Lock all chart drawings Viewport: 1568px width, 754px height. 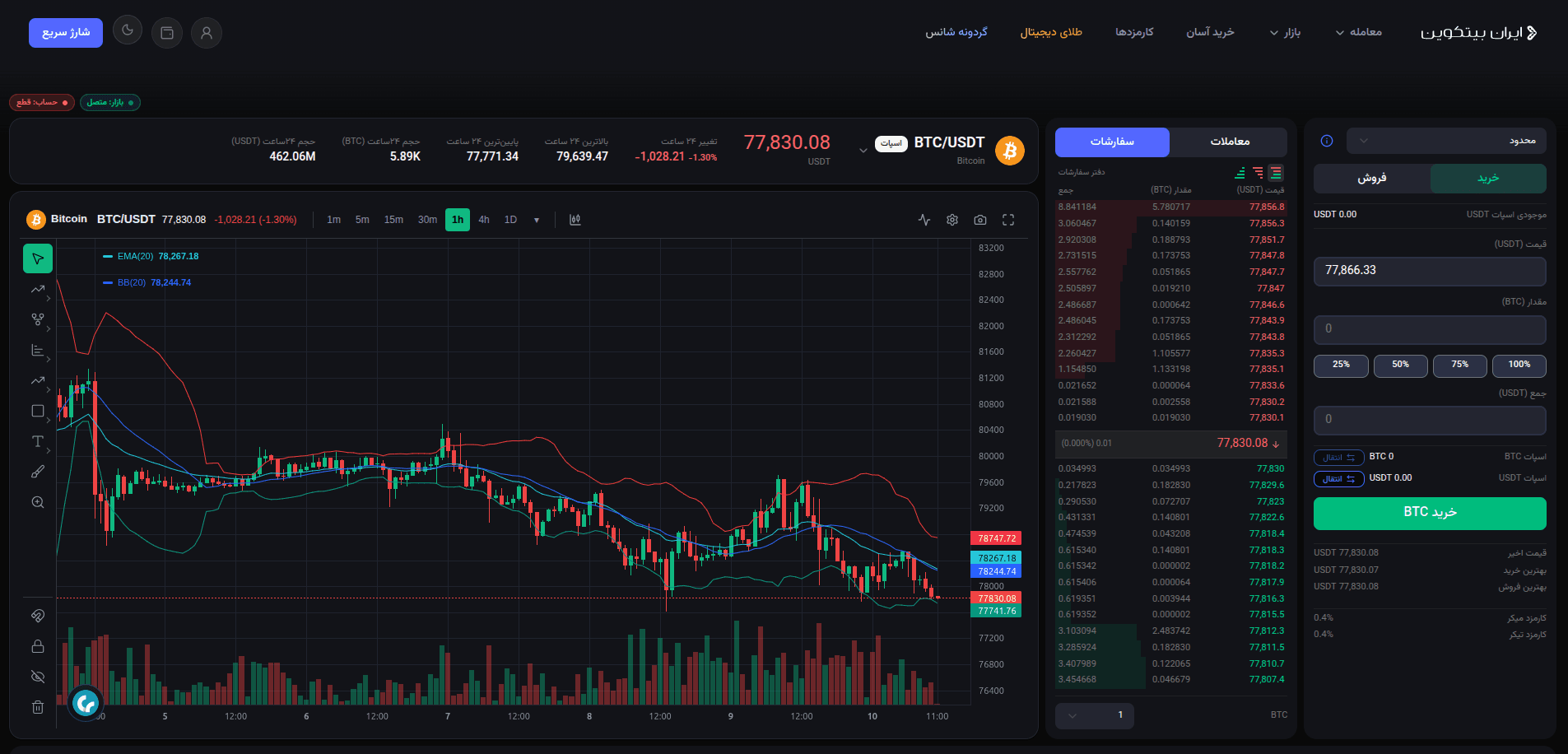click(38, 646)
